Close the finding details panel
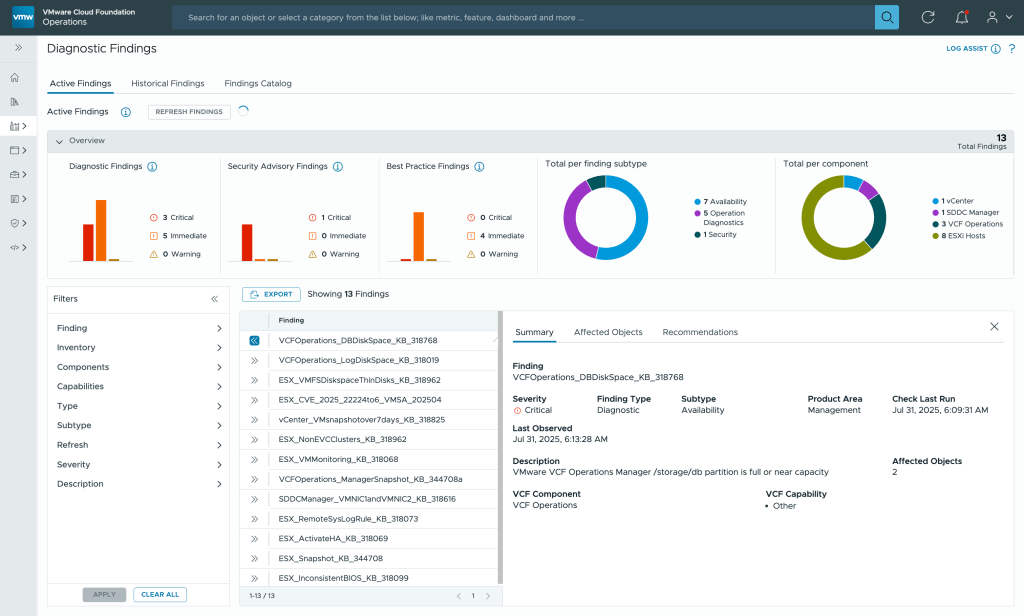 994,326
